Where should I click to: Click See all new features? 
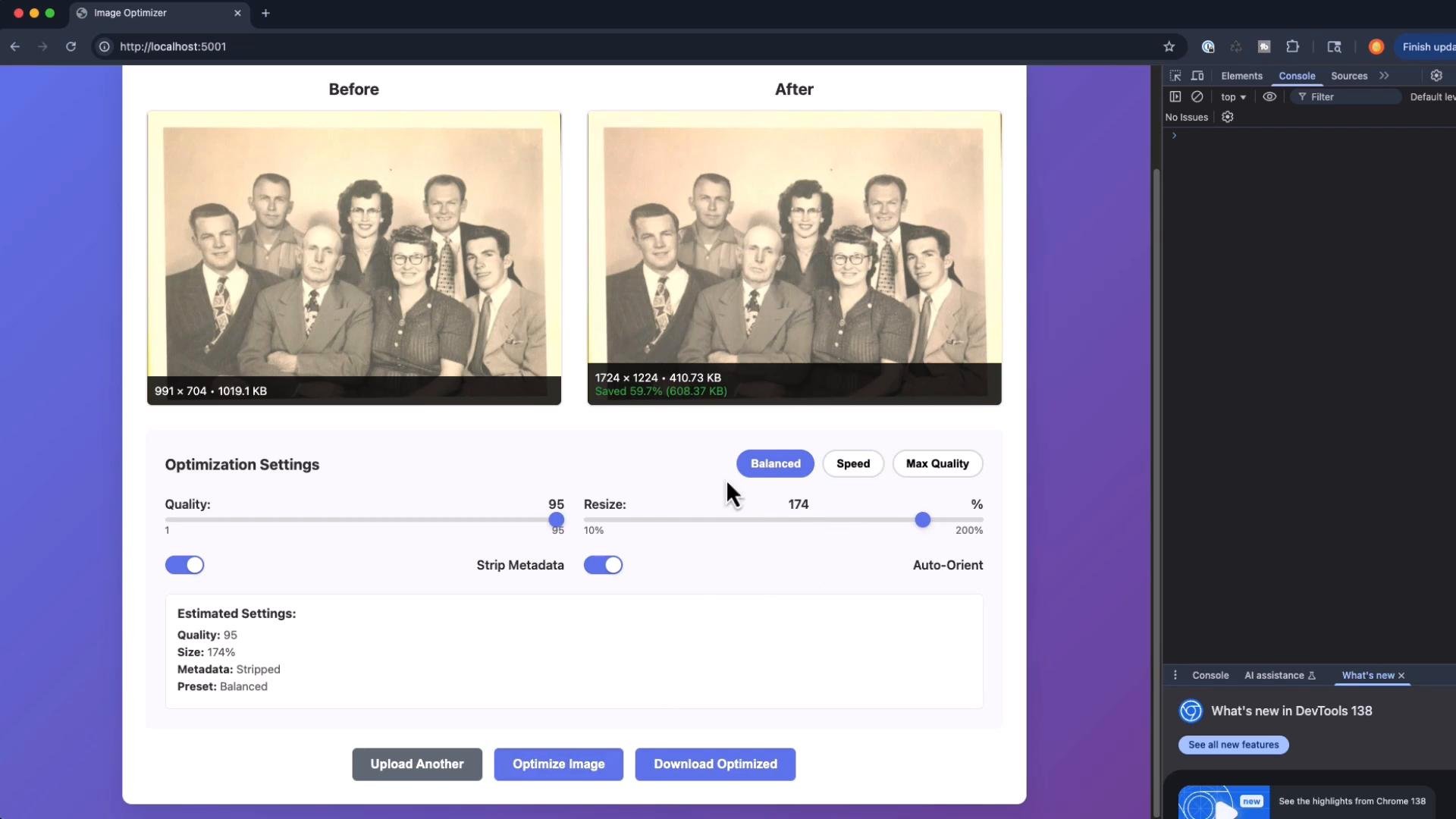[1234, 745]
